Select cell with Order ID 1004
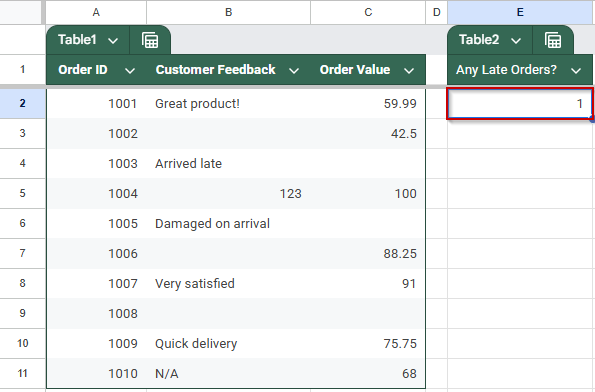This screenshot has width=595, height=392. (96, 194)
